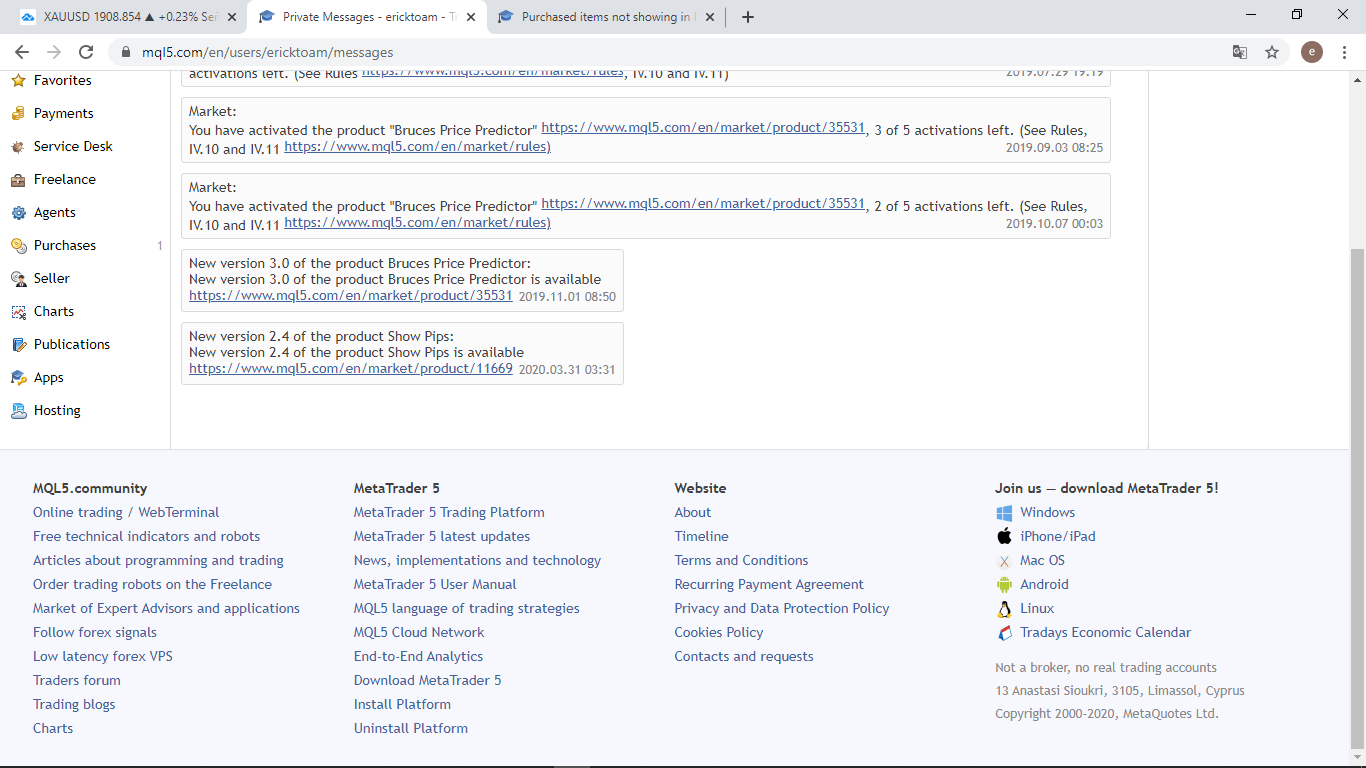
Task: Open Low latency forex VPS link
Action: click(102, 657)
